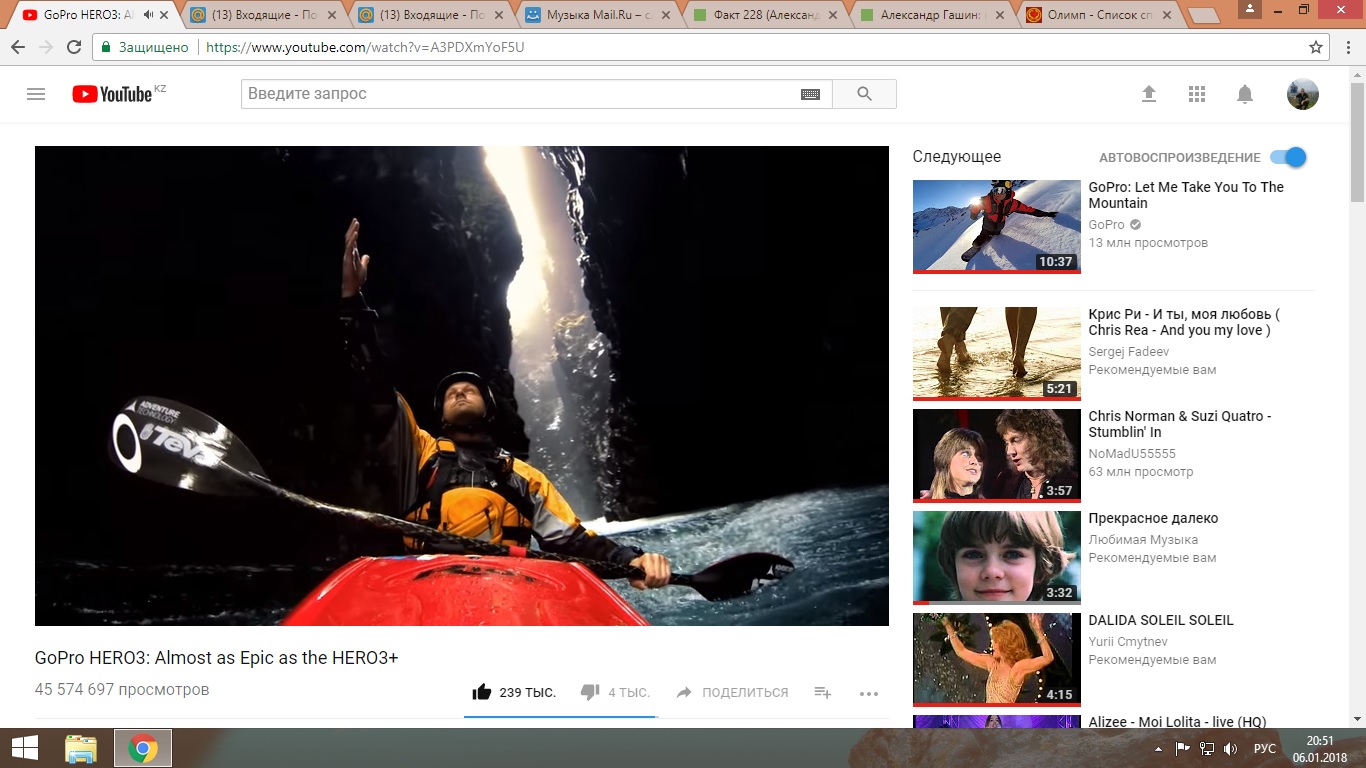
Task: Open the Прекрасное далеко title link
Action: click(1153, 518)
